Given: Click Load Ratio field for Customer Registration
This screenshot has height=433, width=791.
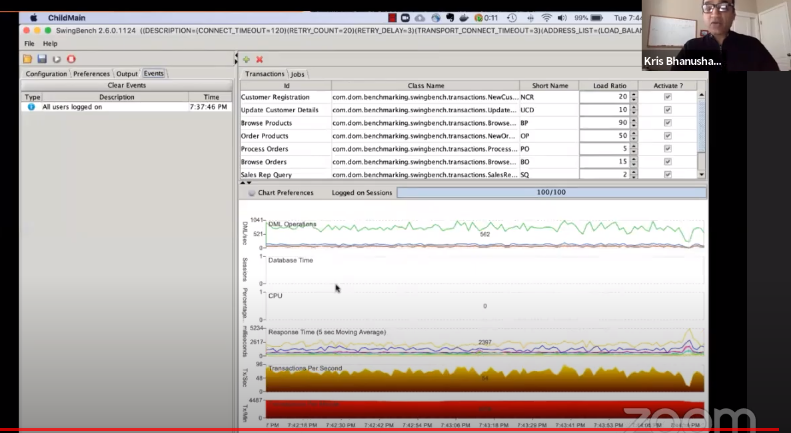Looking at the screenshot, I should [604, 97].
